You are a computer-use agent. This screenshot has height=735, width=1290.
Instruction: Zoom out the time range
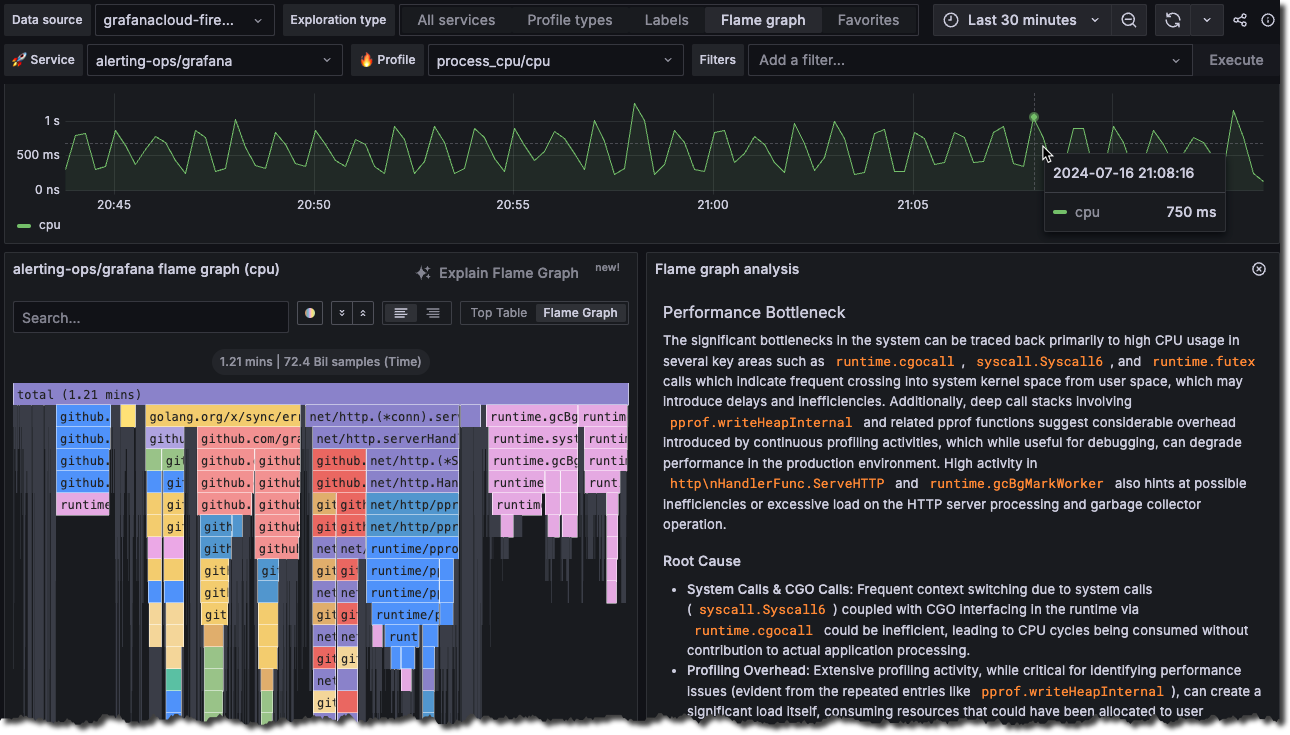tap(1129, 19)
